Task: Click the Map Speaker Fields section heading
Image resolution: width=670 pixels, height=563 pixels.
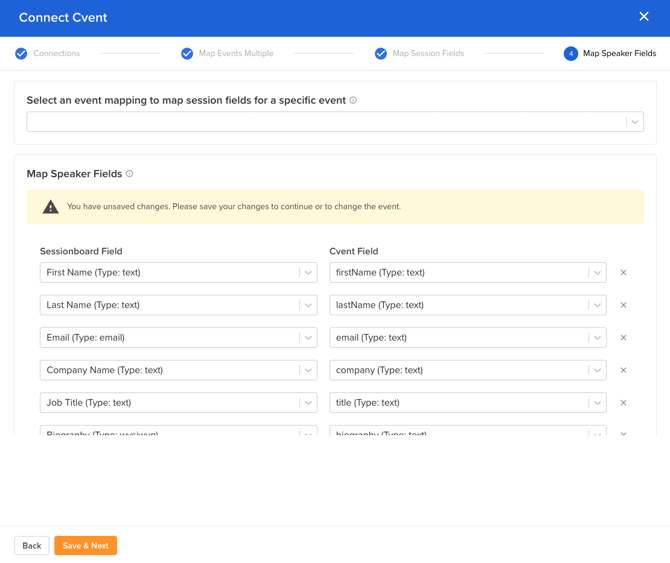Action: pos(74,174)
